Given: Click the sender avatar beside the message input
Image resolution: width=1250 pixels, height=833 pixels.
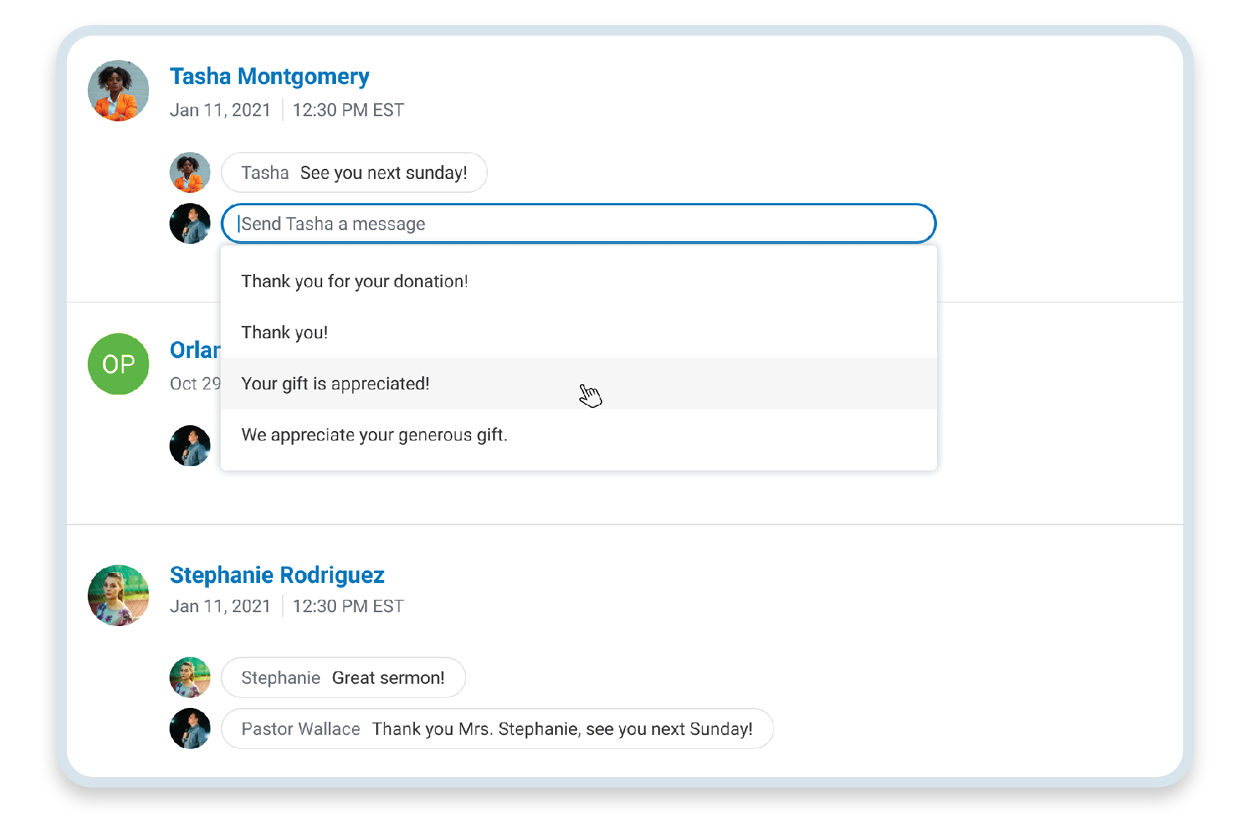Looking at the screenshot, I should pyautogui.click(x=190, y=224).
